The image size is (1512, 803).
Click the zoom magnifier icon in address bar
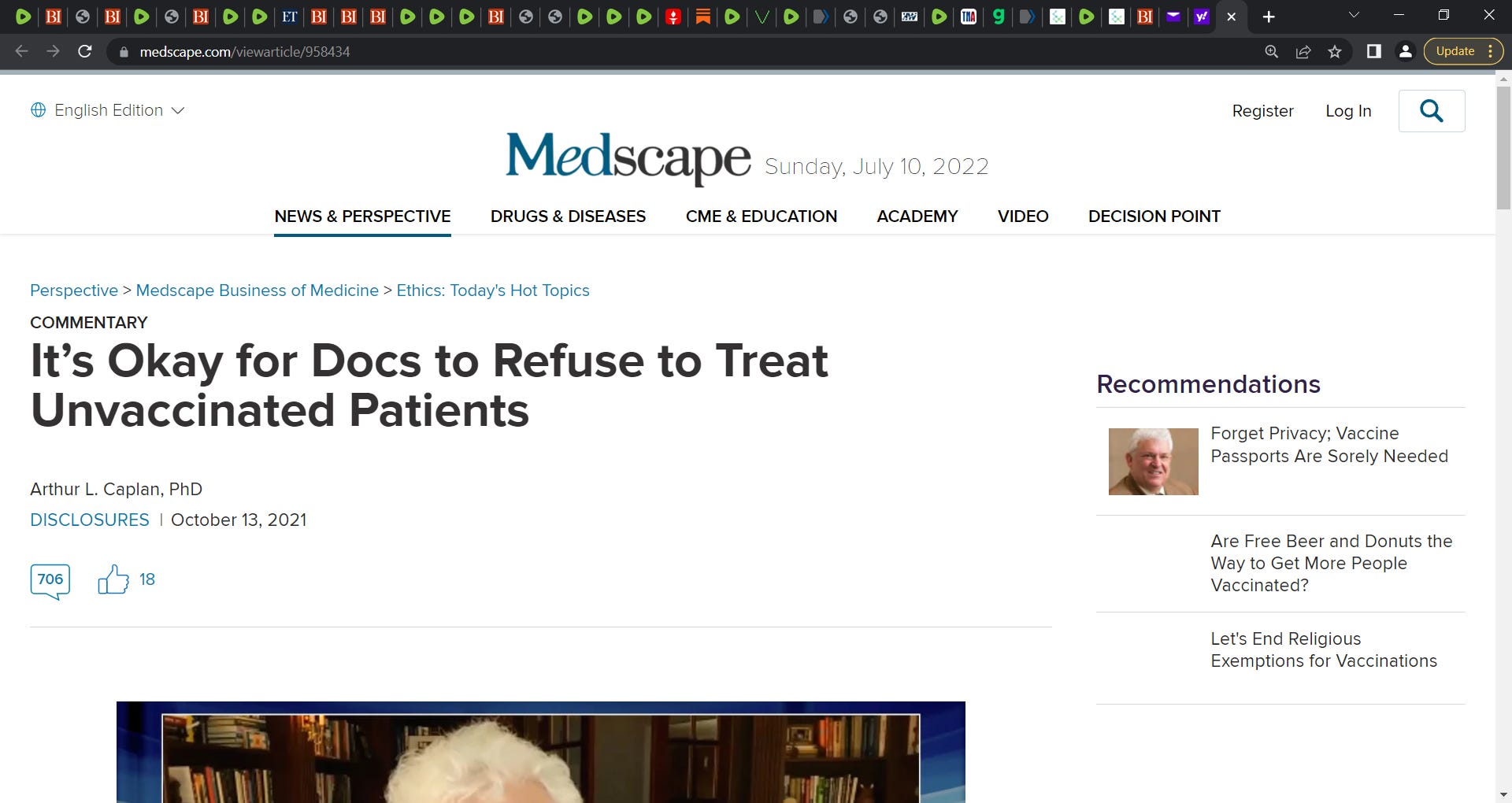(1272, 51)
